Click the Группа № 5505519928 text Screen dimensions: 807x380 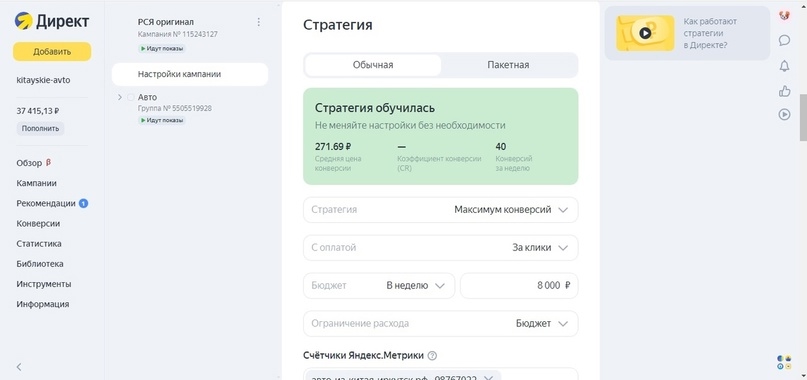point(174,109)
